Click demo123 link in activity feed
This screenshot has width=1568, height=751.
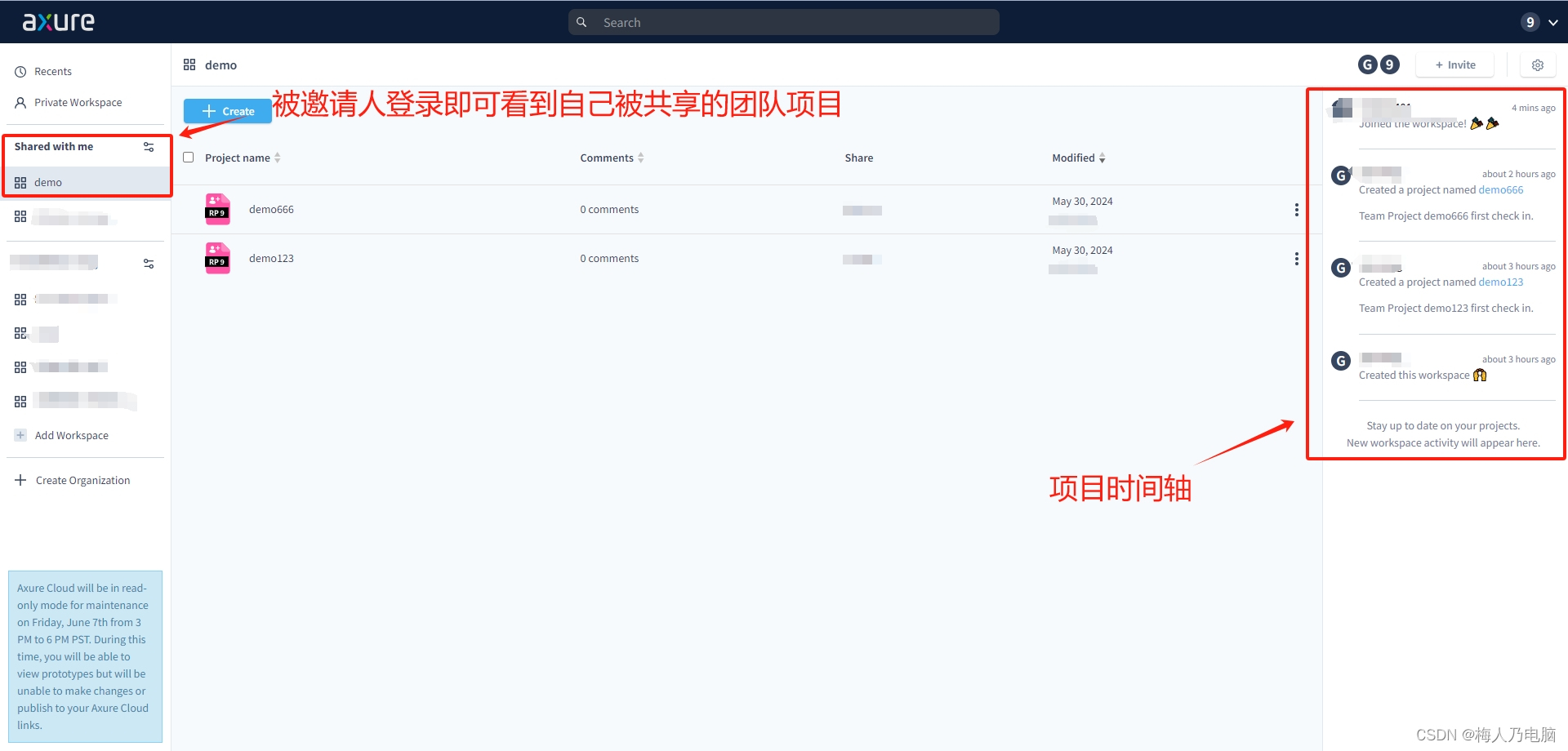(x=1501, y=282)
